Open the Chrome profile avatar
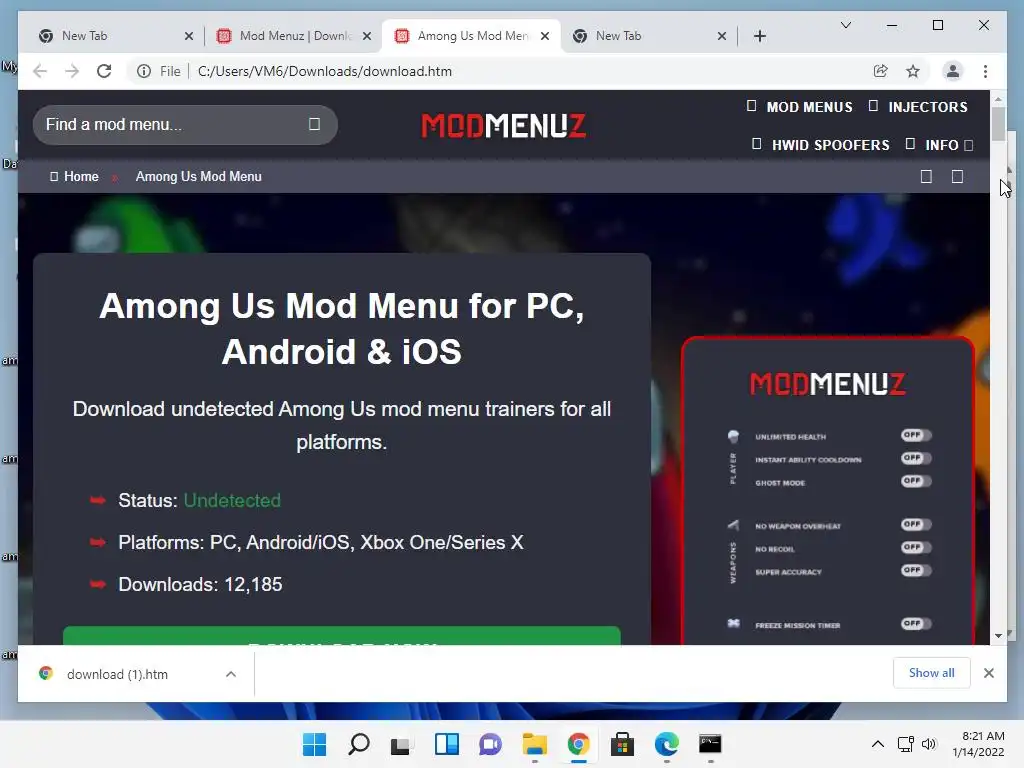This screenshot has height=768, width=1024. click(x=953, y=71)
